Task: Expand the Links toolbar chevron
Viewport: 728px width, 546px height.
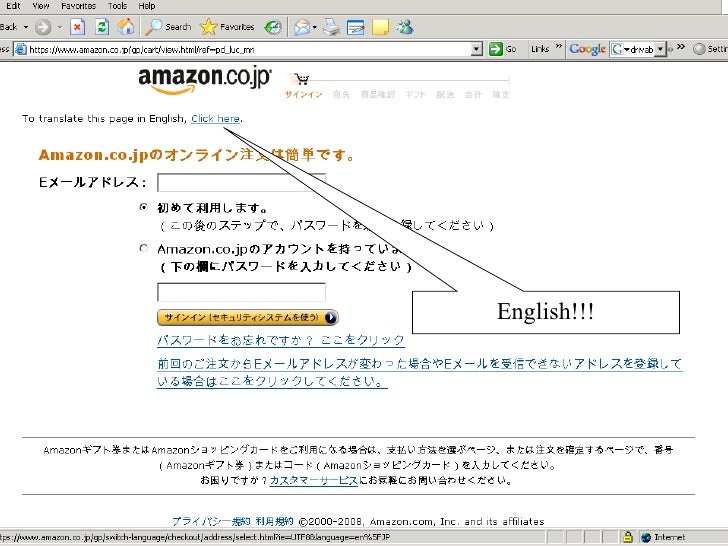Action: [x=559, y=46]
